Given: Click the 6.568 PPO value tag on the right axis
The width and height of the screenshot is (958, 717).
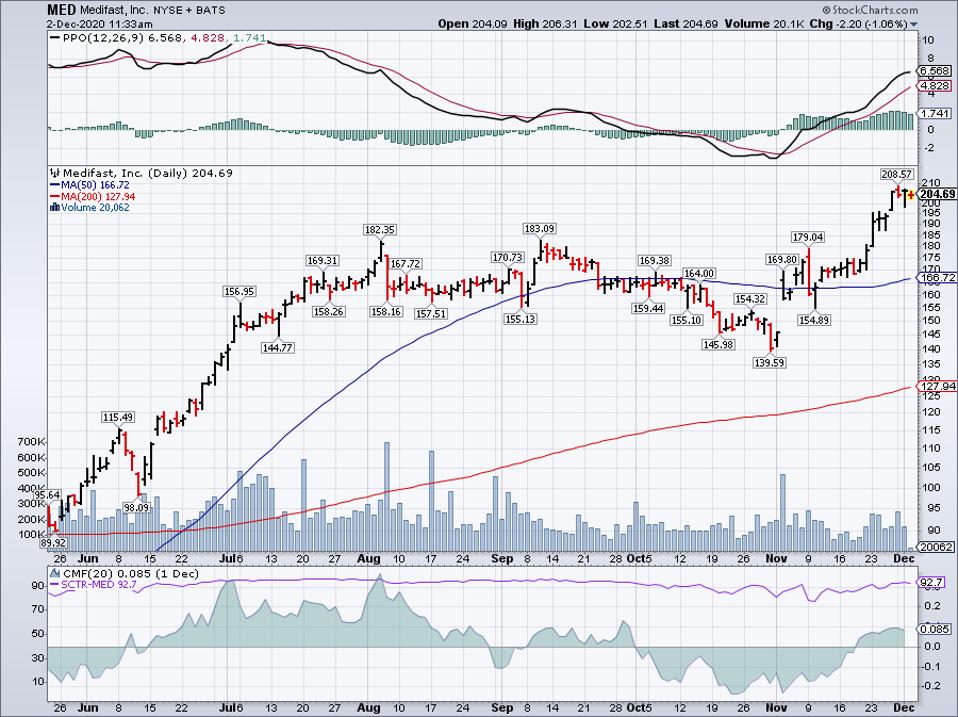Looking at the screenshot, I should point(935,71).
